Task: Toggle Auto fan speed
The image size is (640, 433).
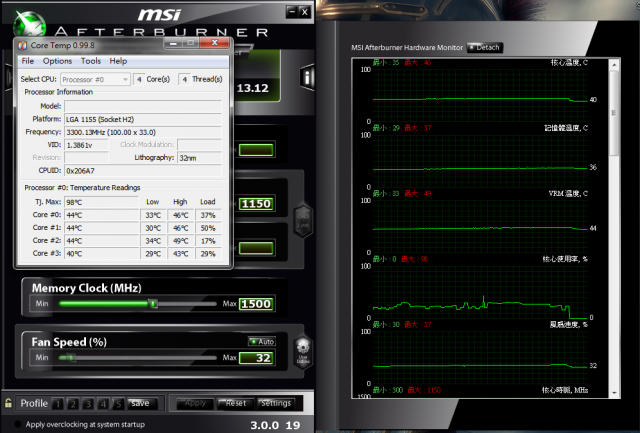Action: 262,342
